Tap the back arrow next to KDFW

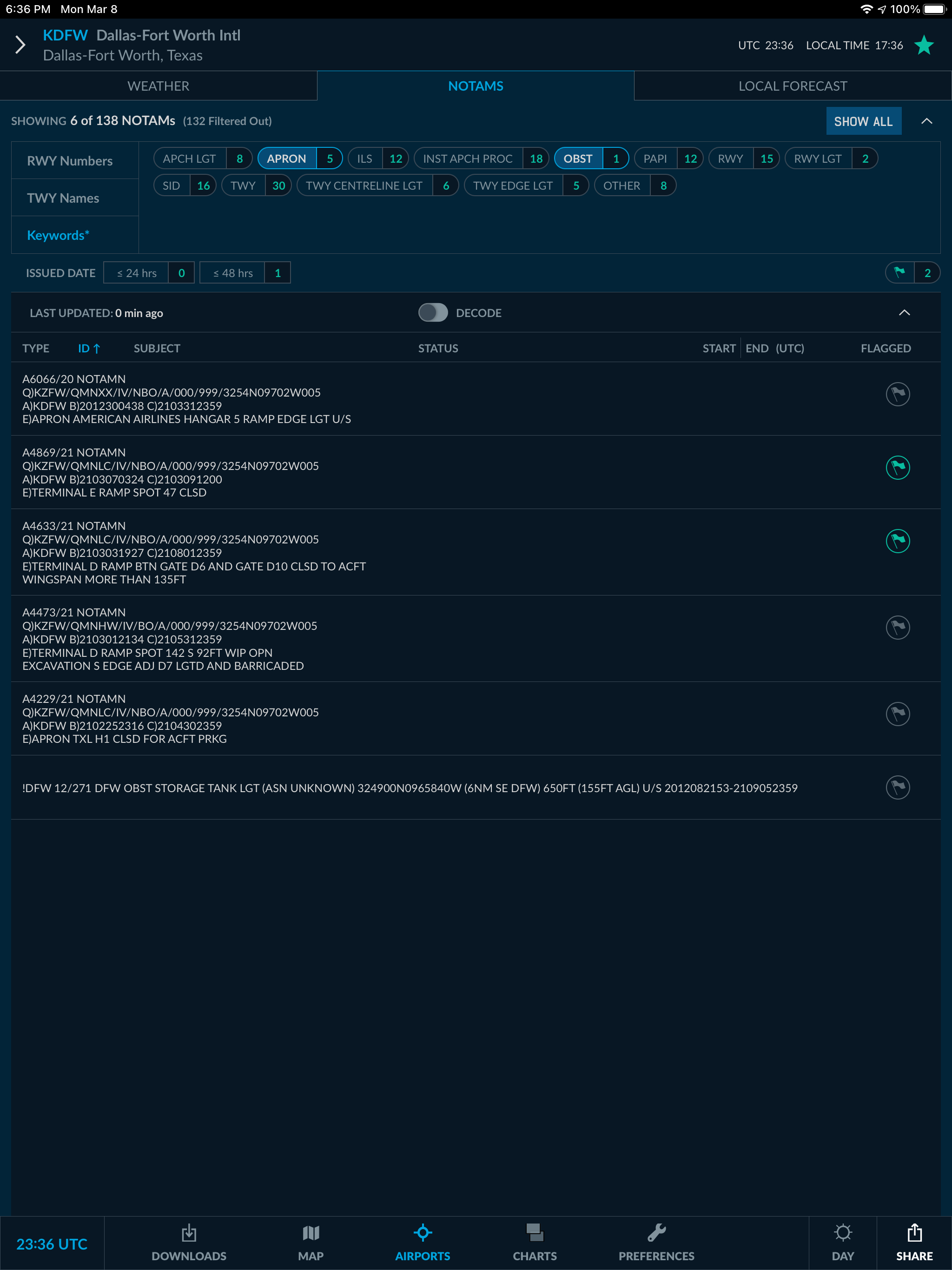pos(20,44)
